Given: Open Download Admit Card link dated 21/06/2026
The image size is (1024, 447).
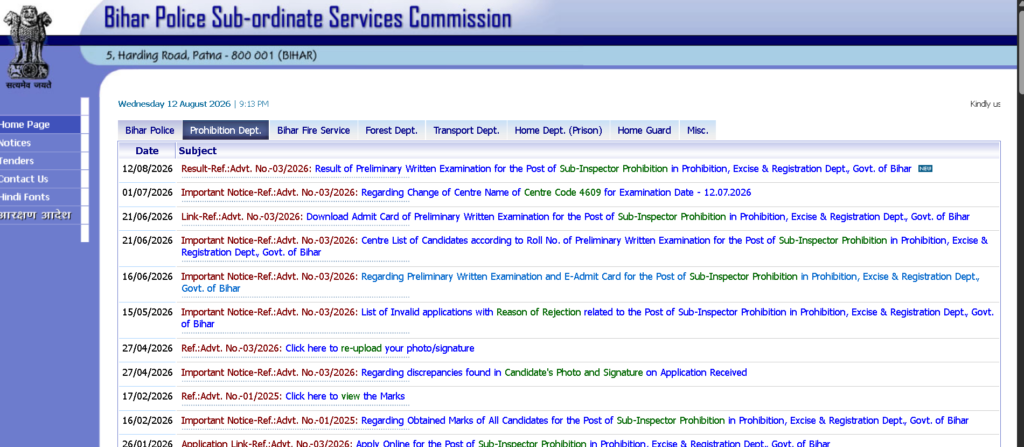Looking at the screenshot, I should coord(575,217).
